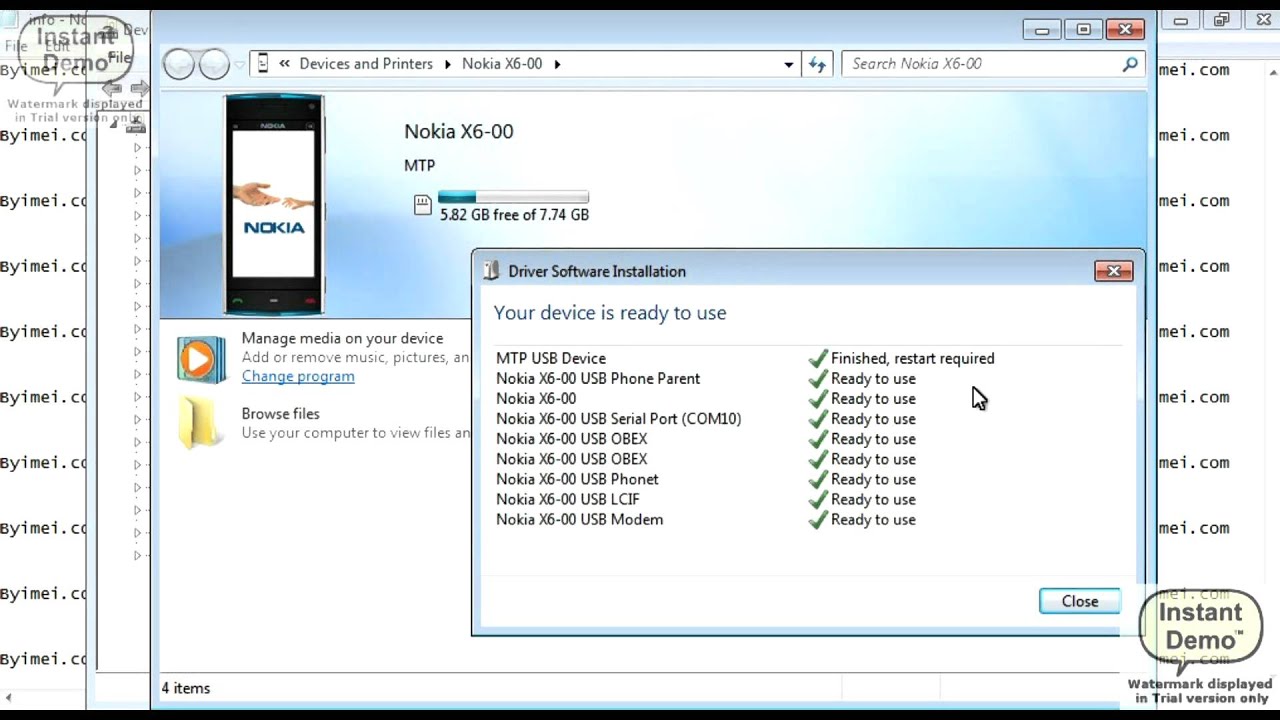Select Manage media on your device heading
Screen dimensions: 1280x720
(342, 339)
